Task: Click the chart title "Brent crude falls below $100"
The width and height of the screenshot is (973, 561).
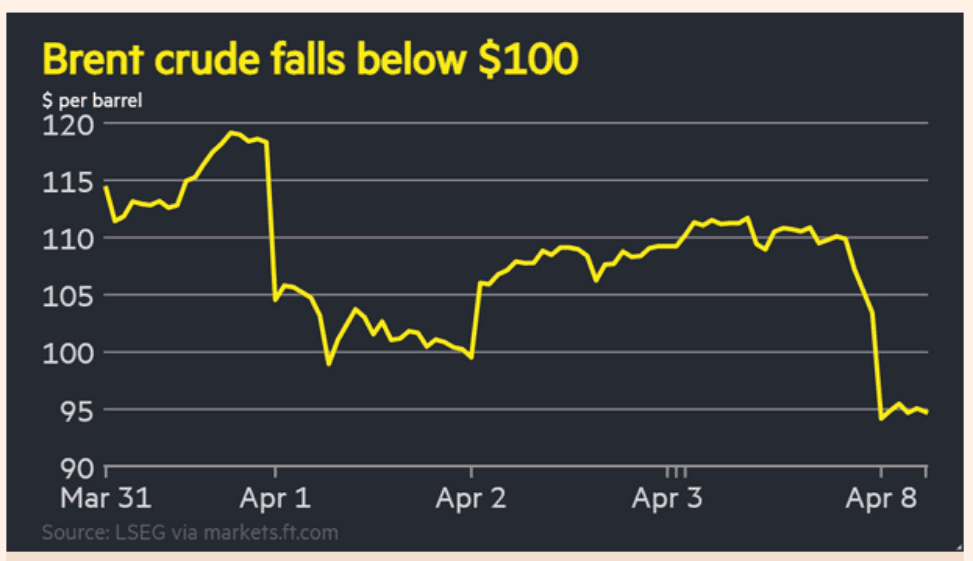Action: [310, 61]
